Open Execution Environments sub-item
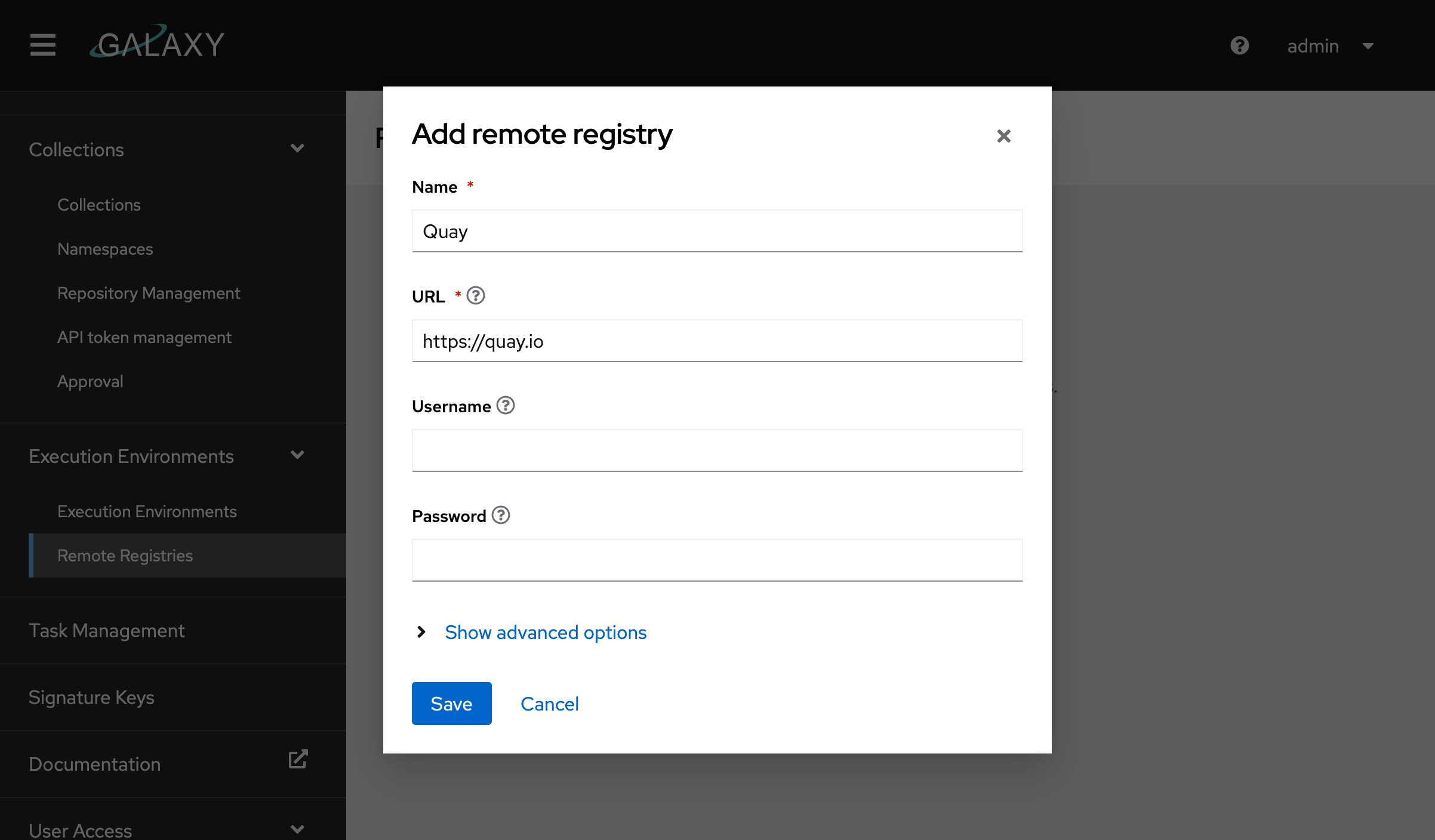The width and height of the screenshot is (1435, 840). click(147, 511)
